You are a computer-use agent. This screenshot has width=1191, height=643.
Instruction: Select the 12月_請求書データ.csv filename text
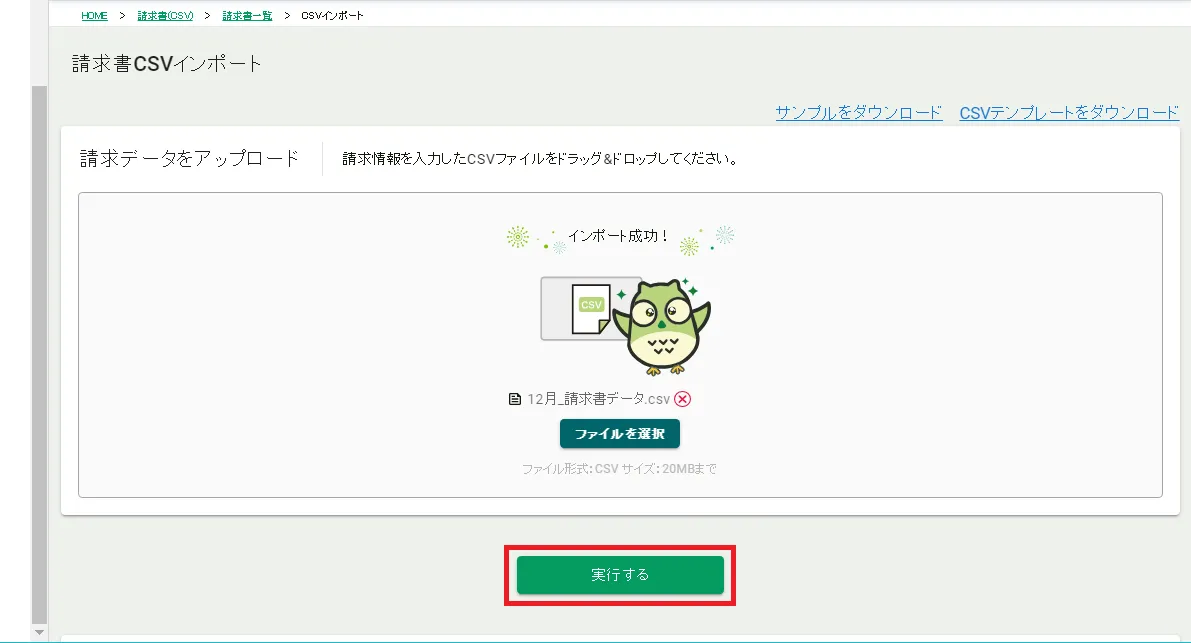pyautogui.click(x=599, y=399)
